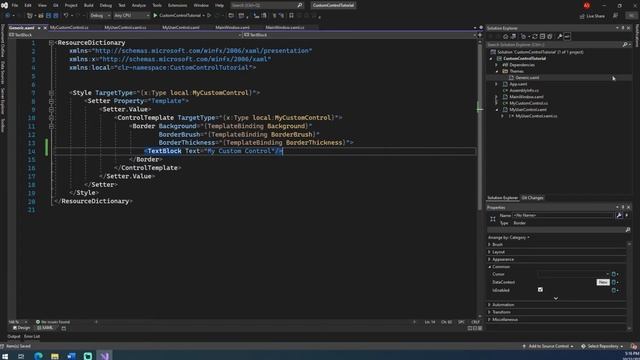Select App.xaml in Solution Explorer
Image resolution: width=640 pixels, height=360 pixels.
point(518,84)
